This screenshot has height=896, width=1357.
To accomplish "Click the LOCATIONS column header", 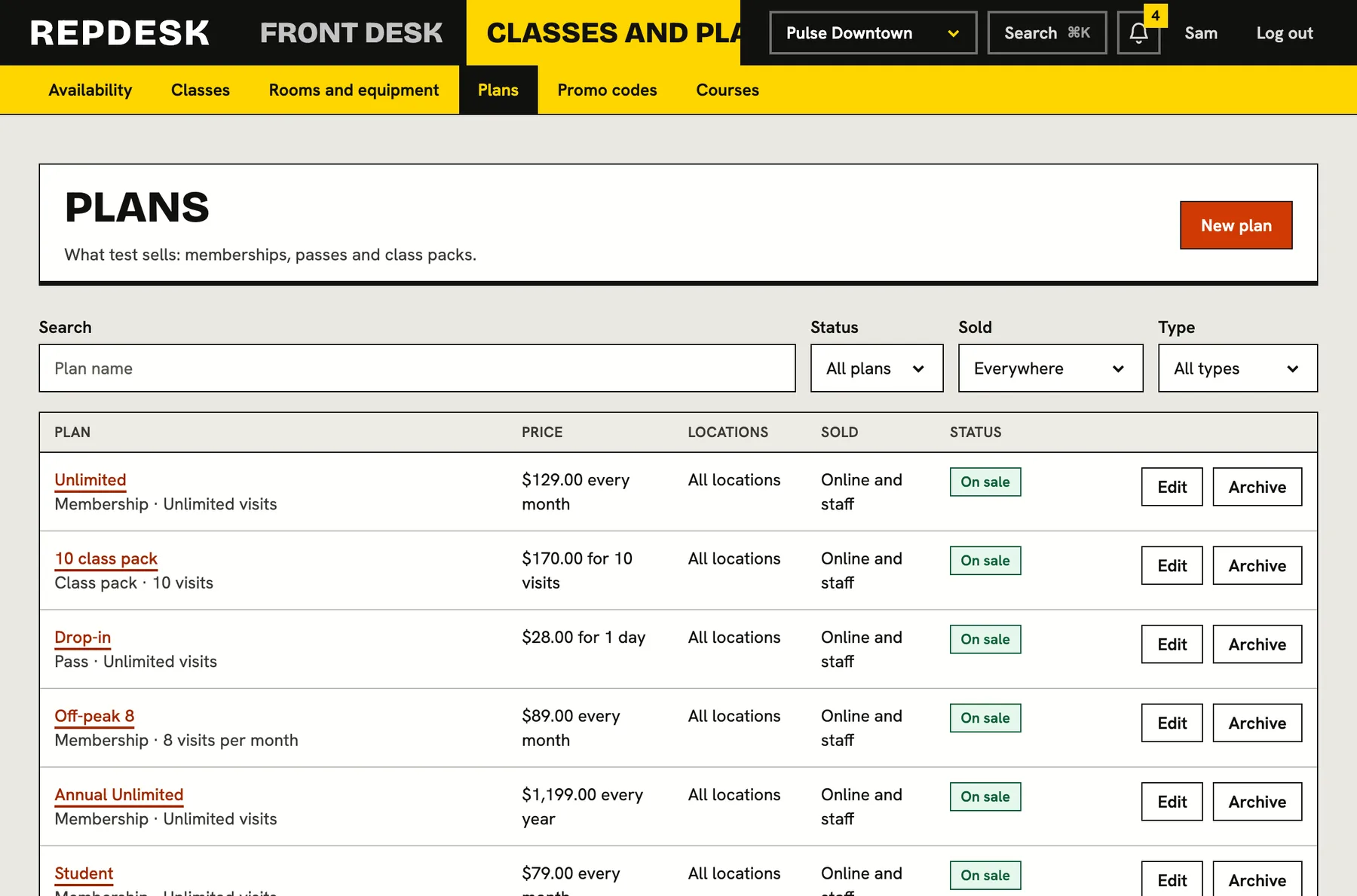I will point(728,433).
